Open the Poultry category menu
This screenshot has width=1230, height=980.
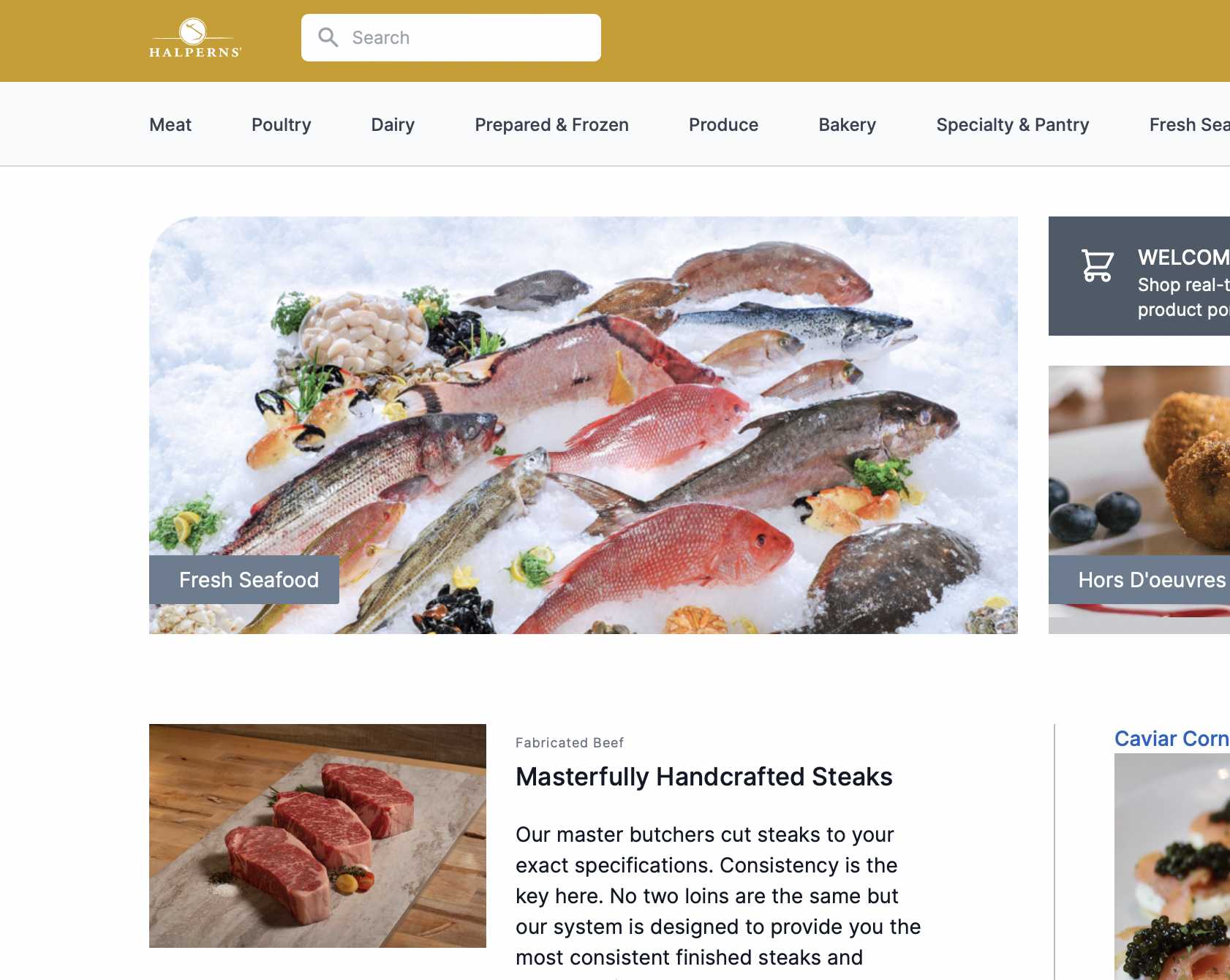(282, 125)
